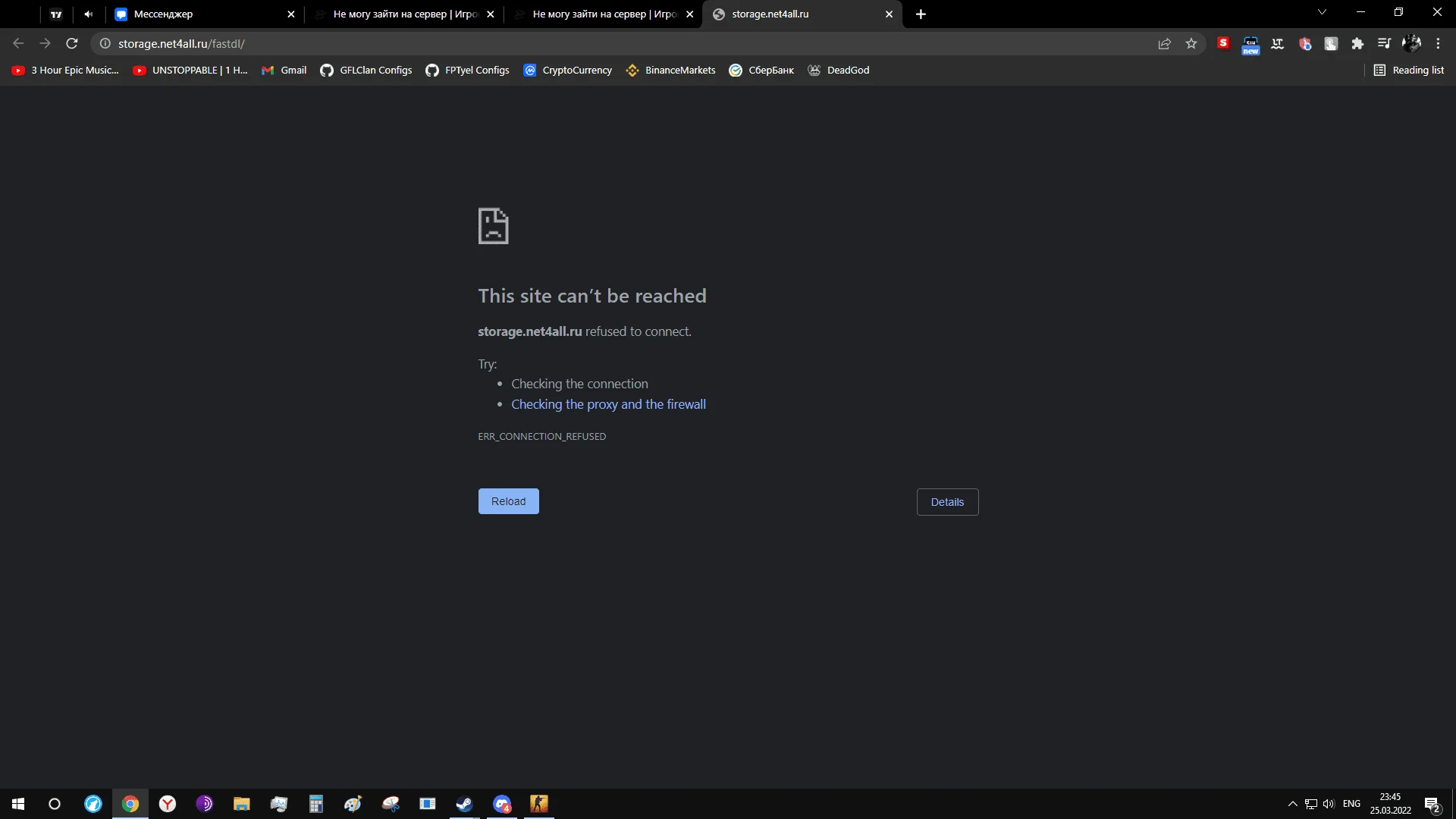Bookmark this page with star icon
The width and height of the screenshot is (1456, 819).
(1191, 44)
